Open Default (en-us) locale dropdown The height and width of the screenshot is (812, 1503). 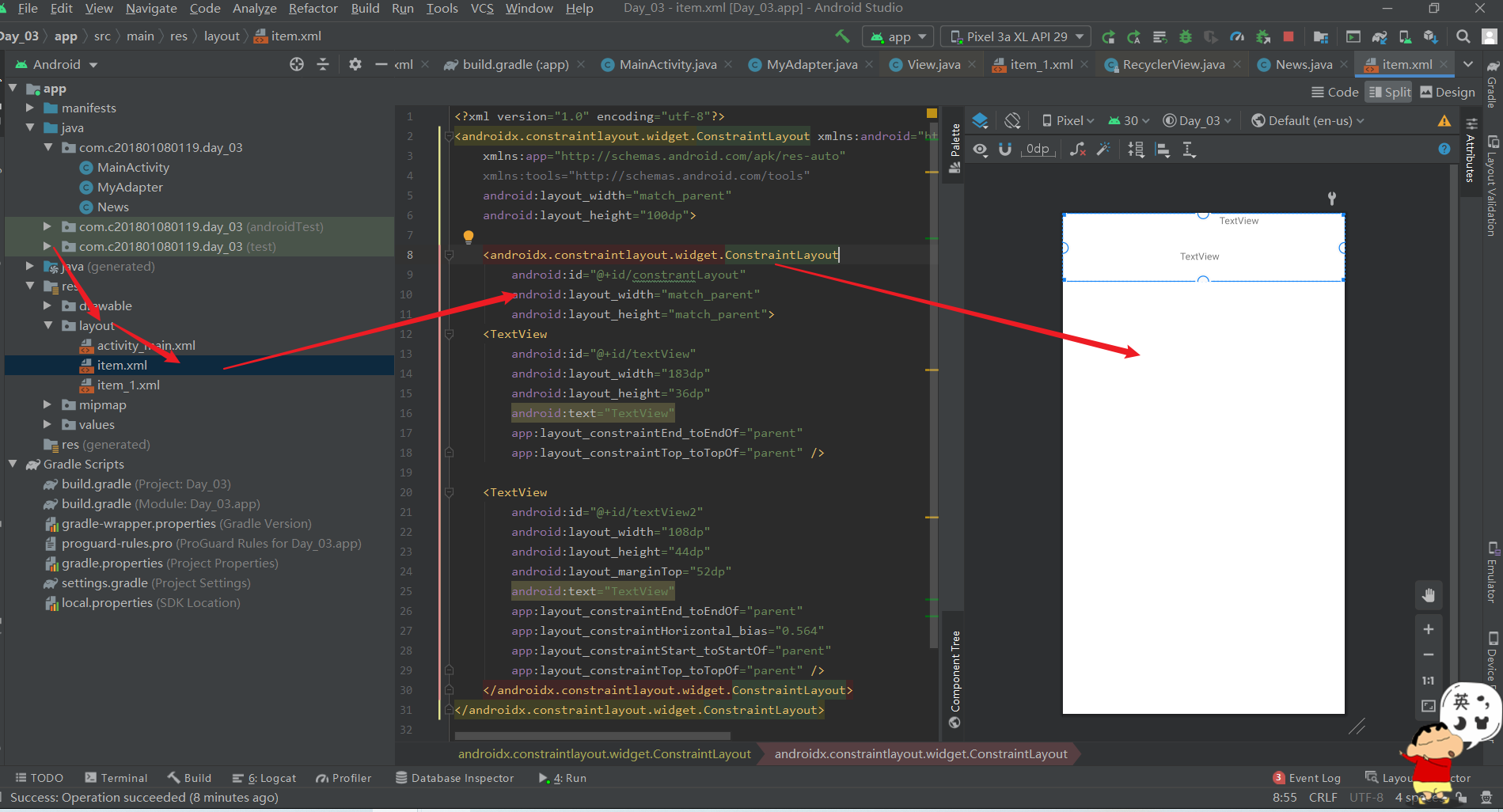point(1308,120)
